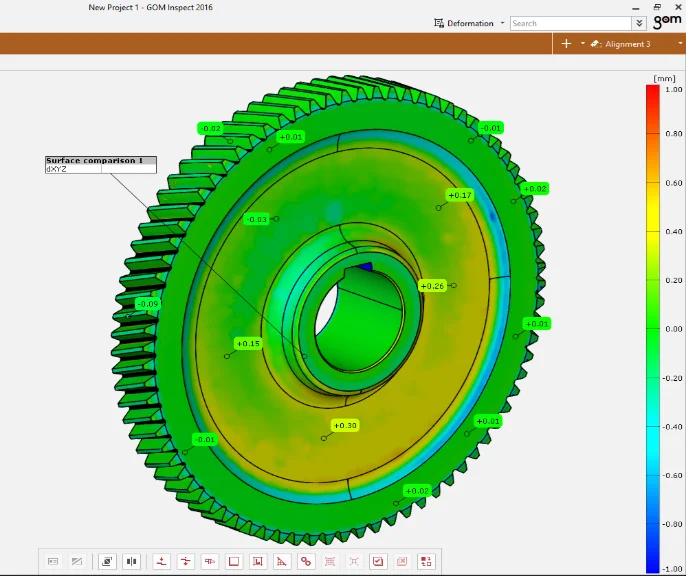Click the plus button in the orange bar
Viewport: 686px width, 576px height.
pos(566,44)
